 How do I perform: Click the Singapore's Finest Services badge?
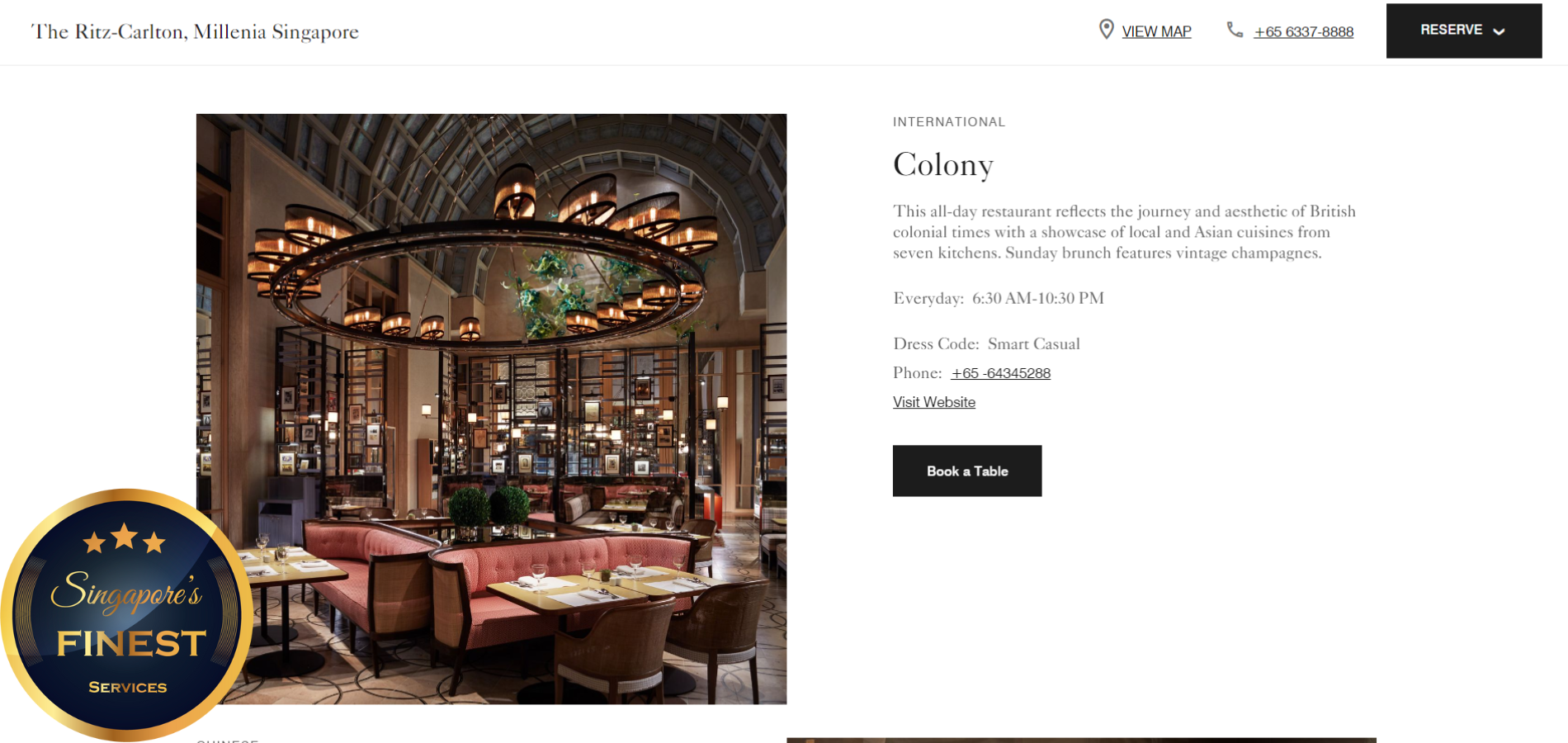(x=126, y=615)
